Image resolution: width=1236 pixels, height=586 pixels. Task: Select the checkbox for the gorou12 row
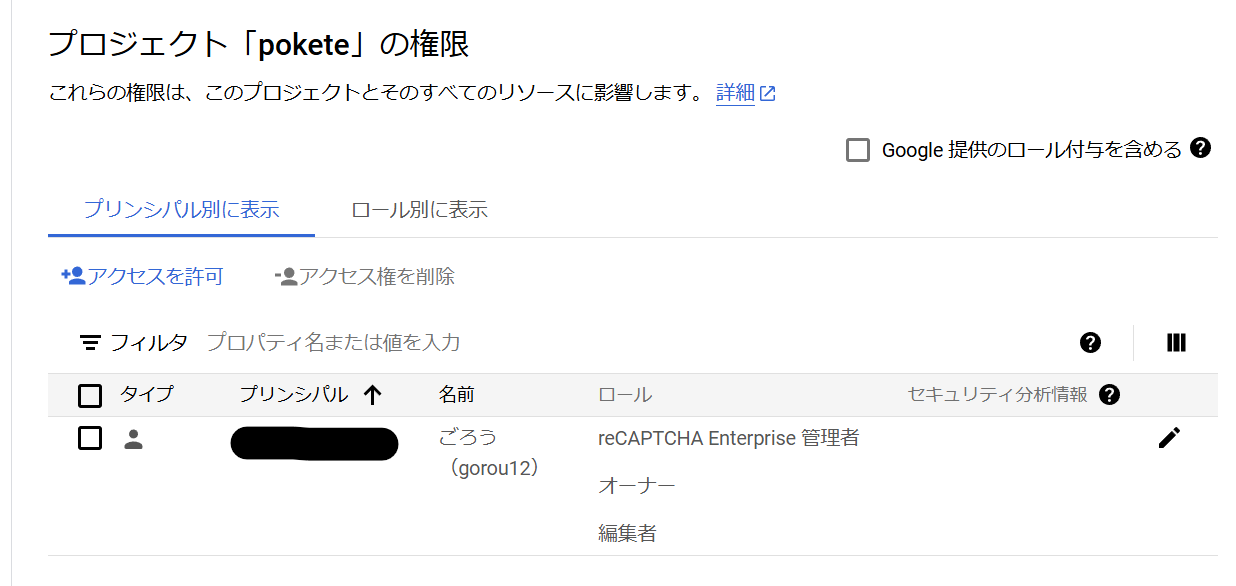click(90, 438)
